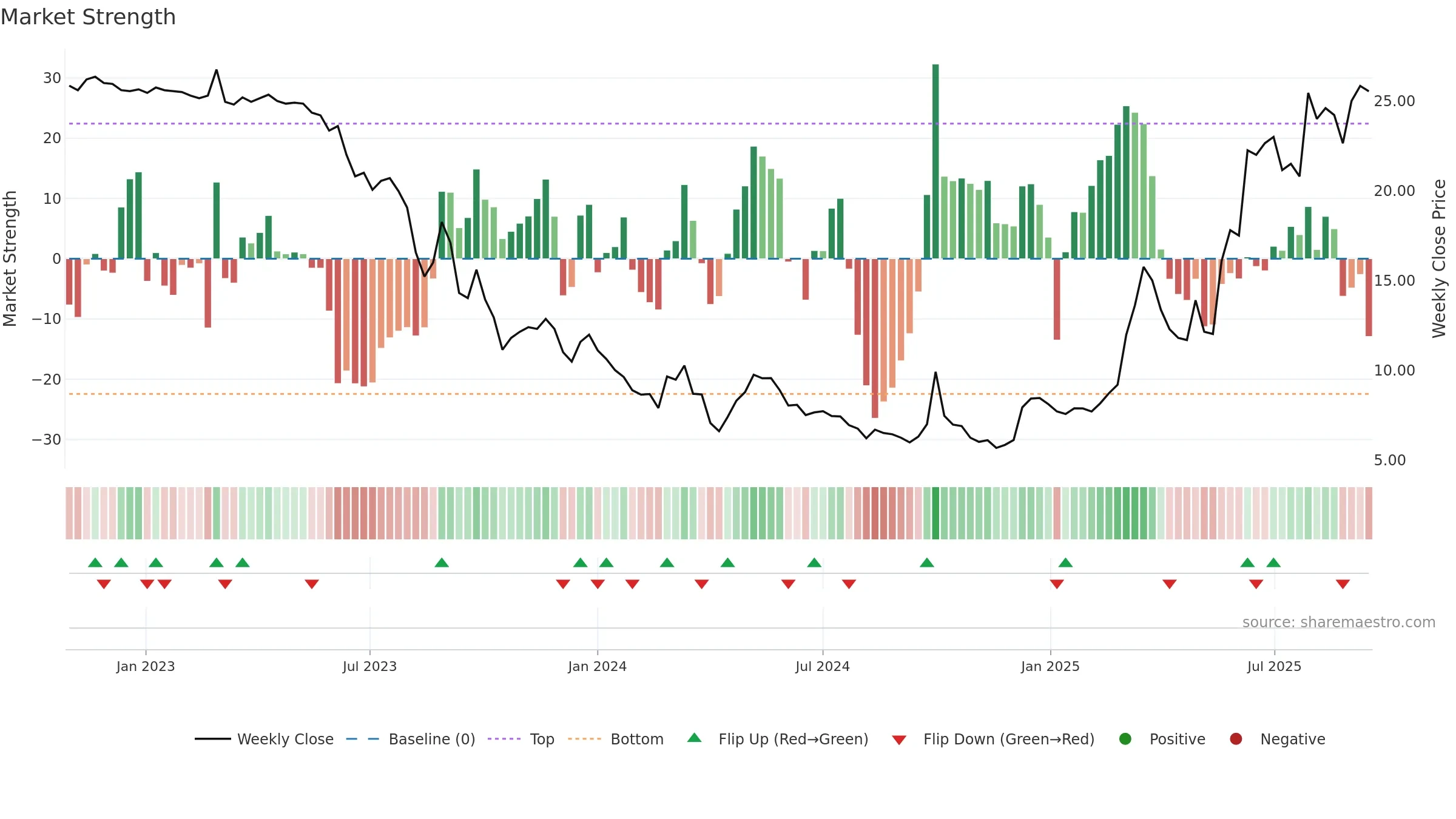Click the Flip Up marker after Jul 2023

(442, 562)
